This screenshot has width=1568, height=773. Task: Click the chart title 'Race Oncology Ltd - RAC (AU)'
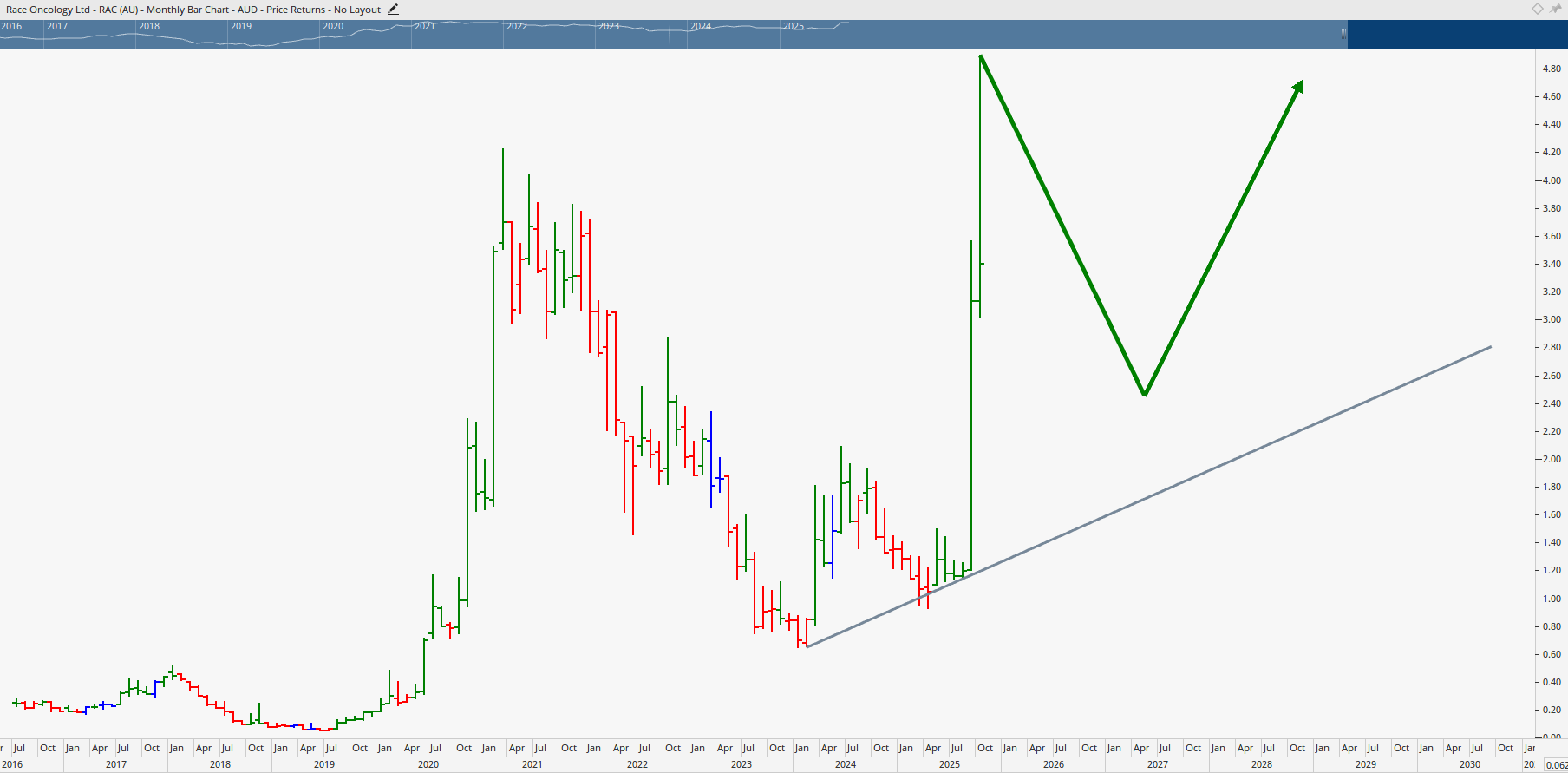click(x=72, y=10)
